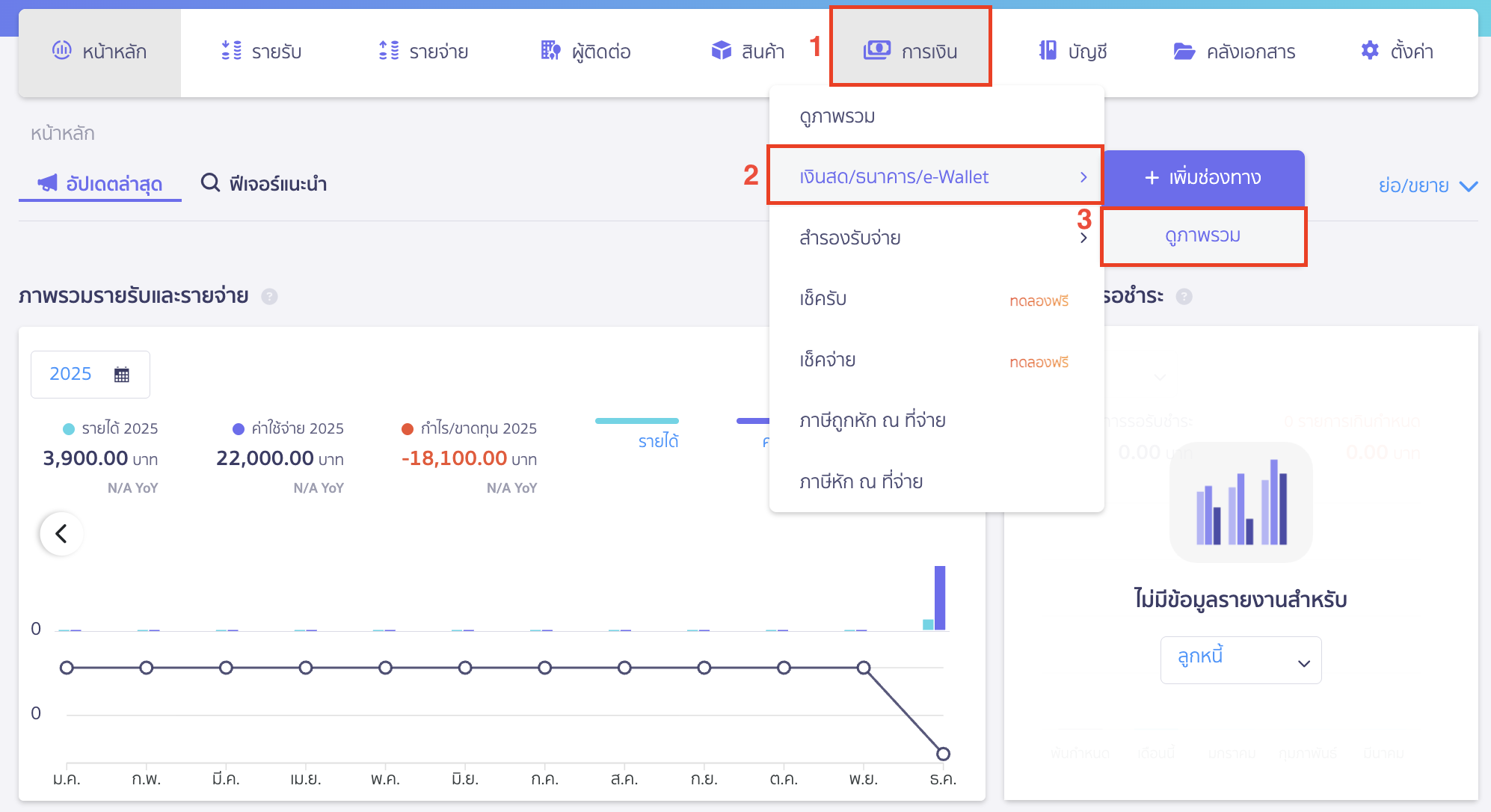Screen dimensions: 1491x812
Task: Switch to the ฟีเจอร์แนะนำ tab
Action: coord(264,183)
